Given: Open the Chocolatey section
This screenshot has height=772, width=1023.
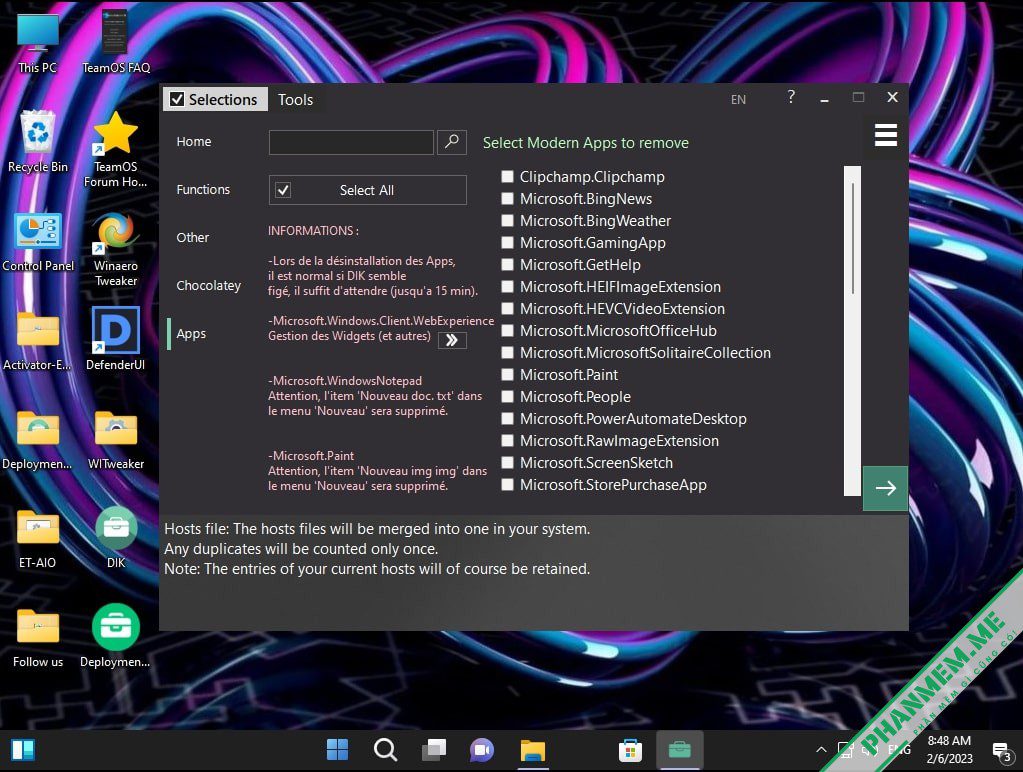Looking at the screenshot, I should coord(208,285).
